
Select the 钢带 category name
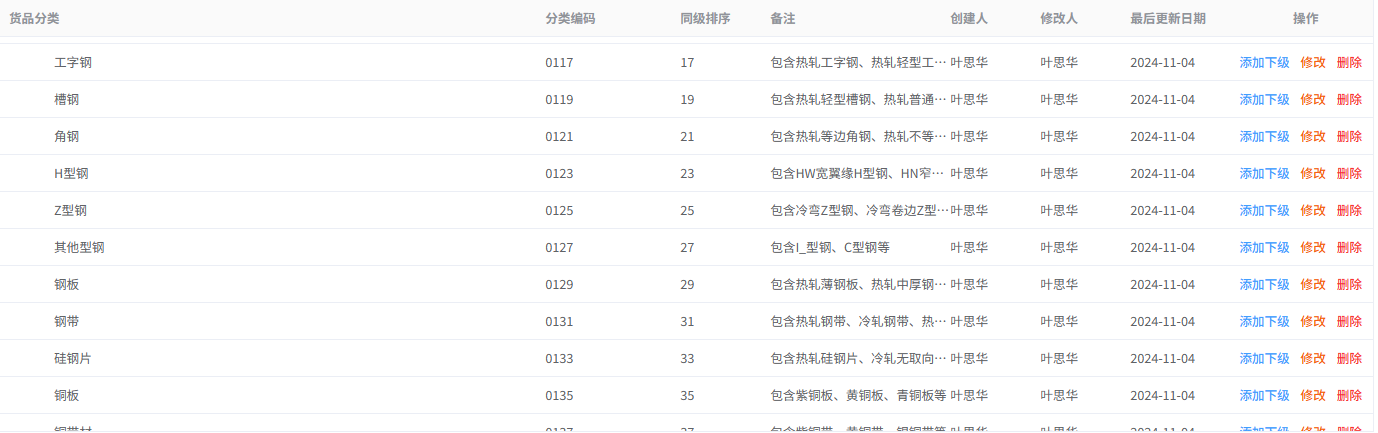tap(67, 321)
